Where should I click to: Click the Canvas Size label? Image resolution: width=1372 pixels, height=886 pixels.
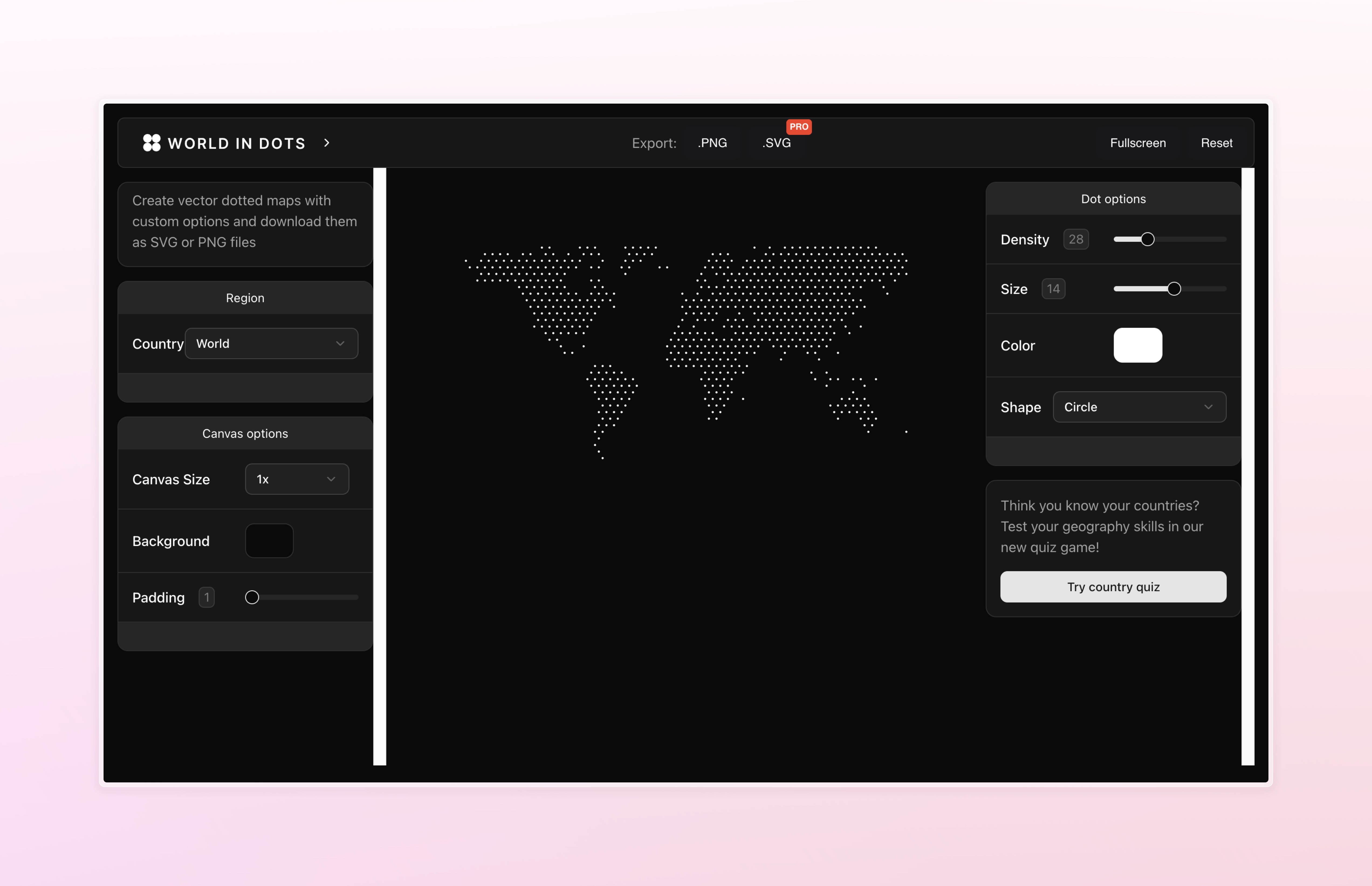pos(171,479)
